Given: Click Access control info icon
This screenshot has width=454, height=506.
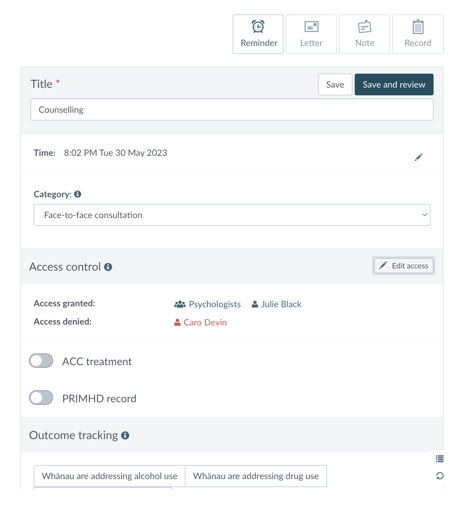Looking at the screenshot, I should pyautogui.click(x=108, y=267).
